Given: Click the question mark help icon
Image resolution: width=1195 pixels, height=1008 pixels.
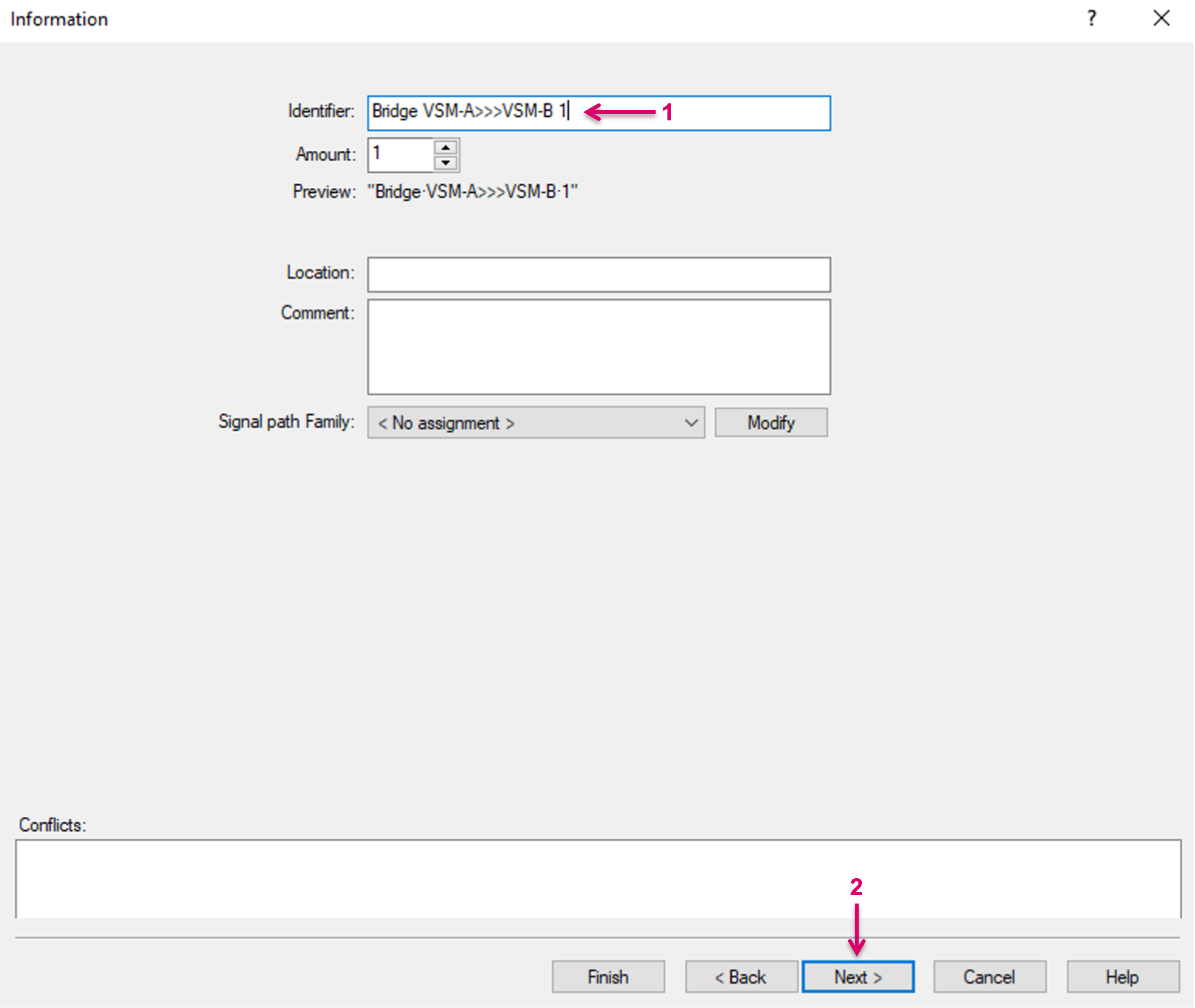Looking at the screenshot, I should [x=1091, y=19].
